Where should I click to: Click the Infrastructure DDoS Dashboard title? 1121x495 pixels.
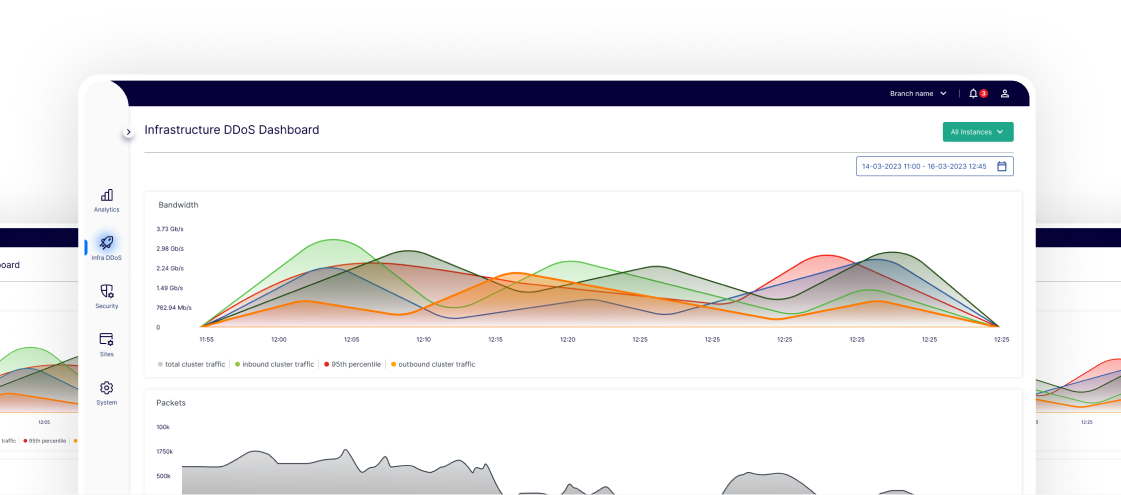232,130
